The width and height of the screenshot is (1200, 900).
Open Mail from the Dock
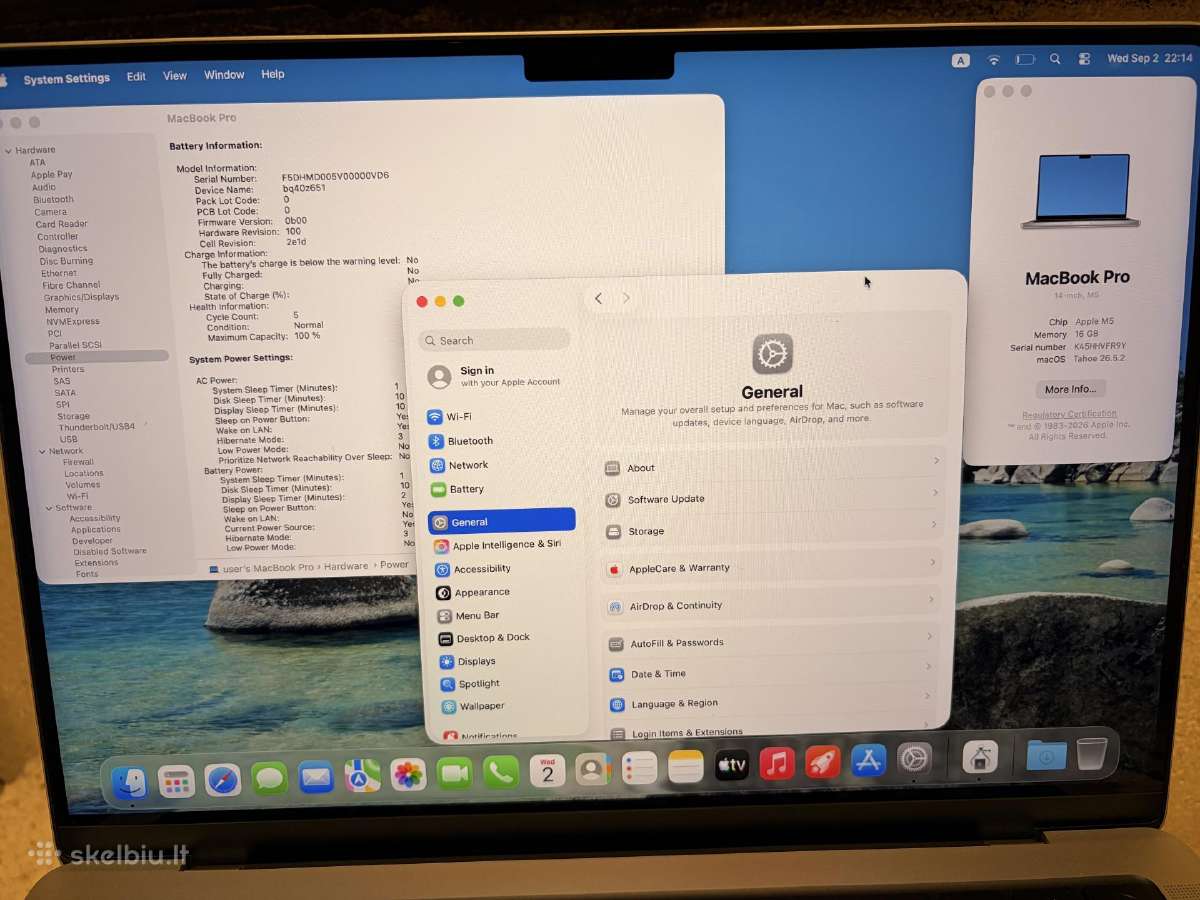(x=315, y=777)
